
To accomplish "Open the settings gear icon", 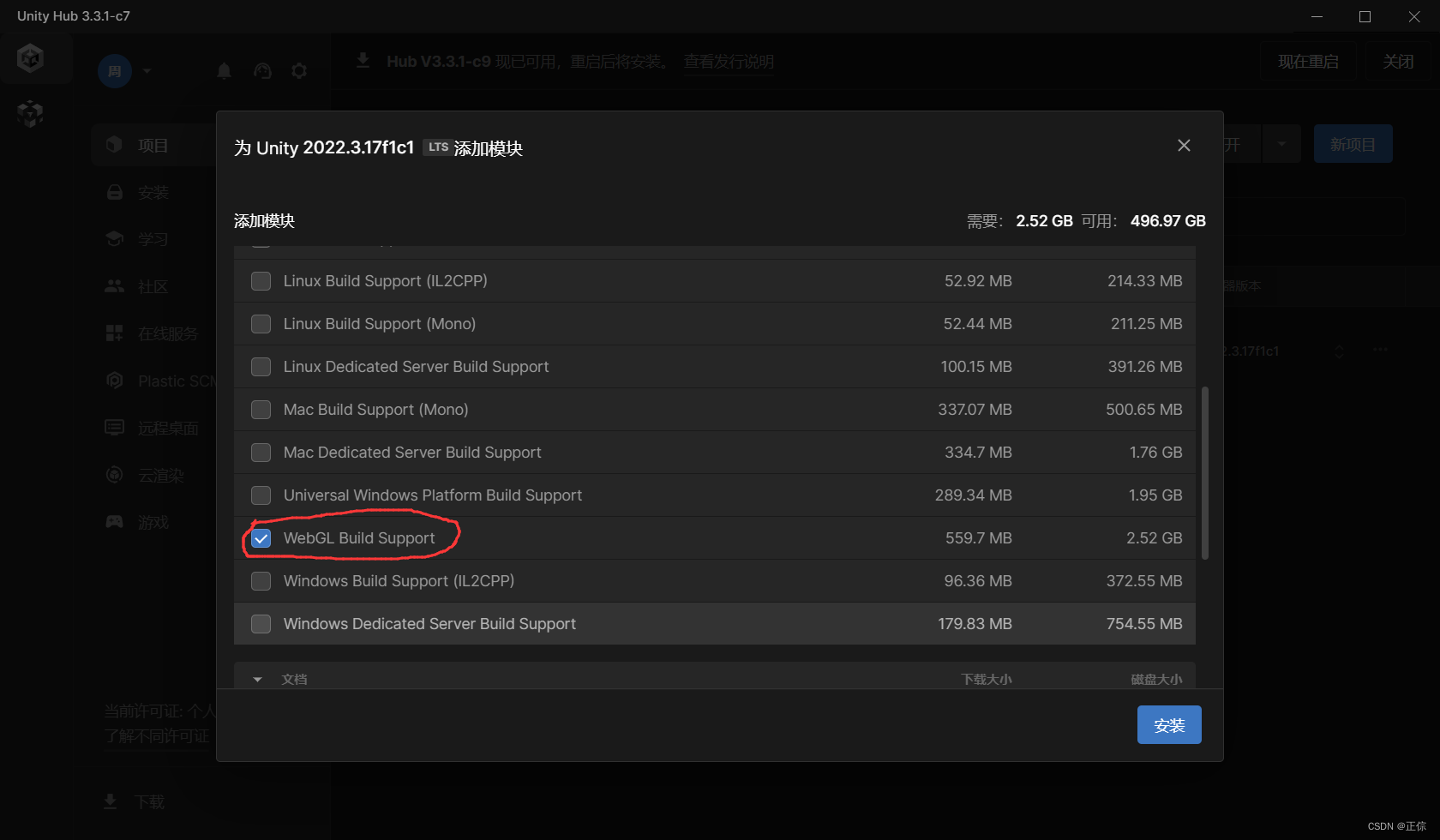I will tap(299, 71).
